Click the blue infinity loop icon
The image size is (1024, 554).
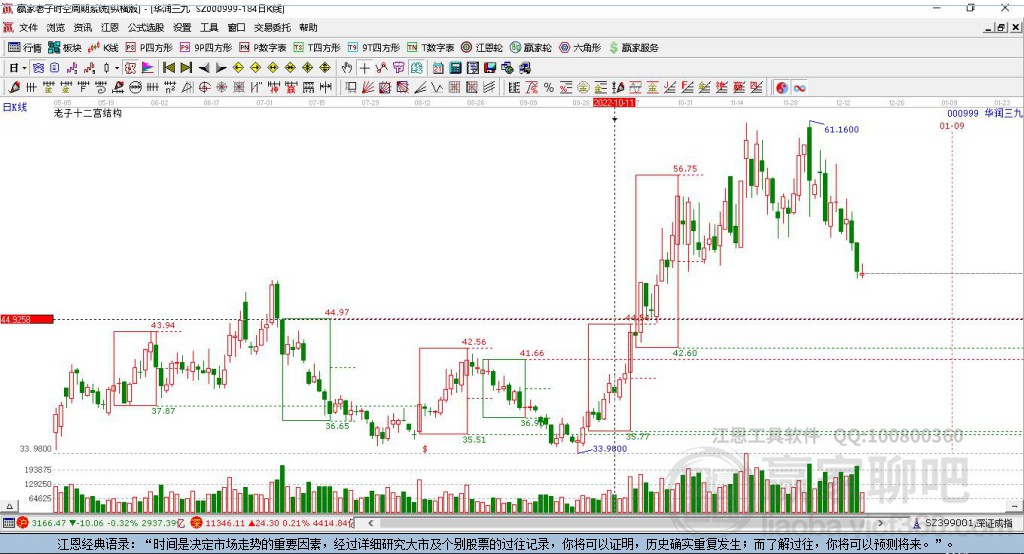click(x=799, y=88)
